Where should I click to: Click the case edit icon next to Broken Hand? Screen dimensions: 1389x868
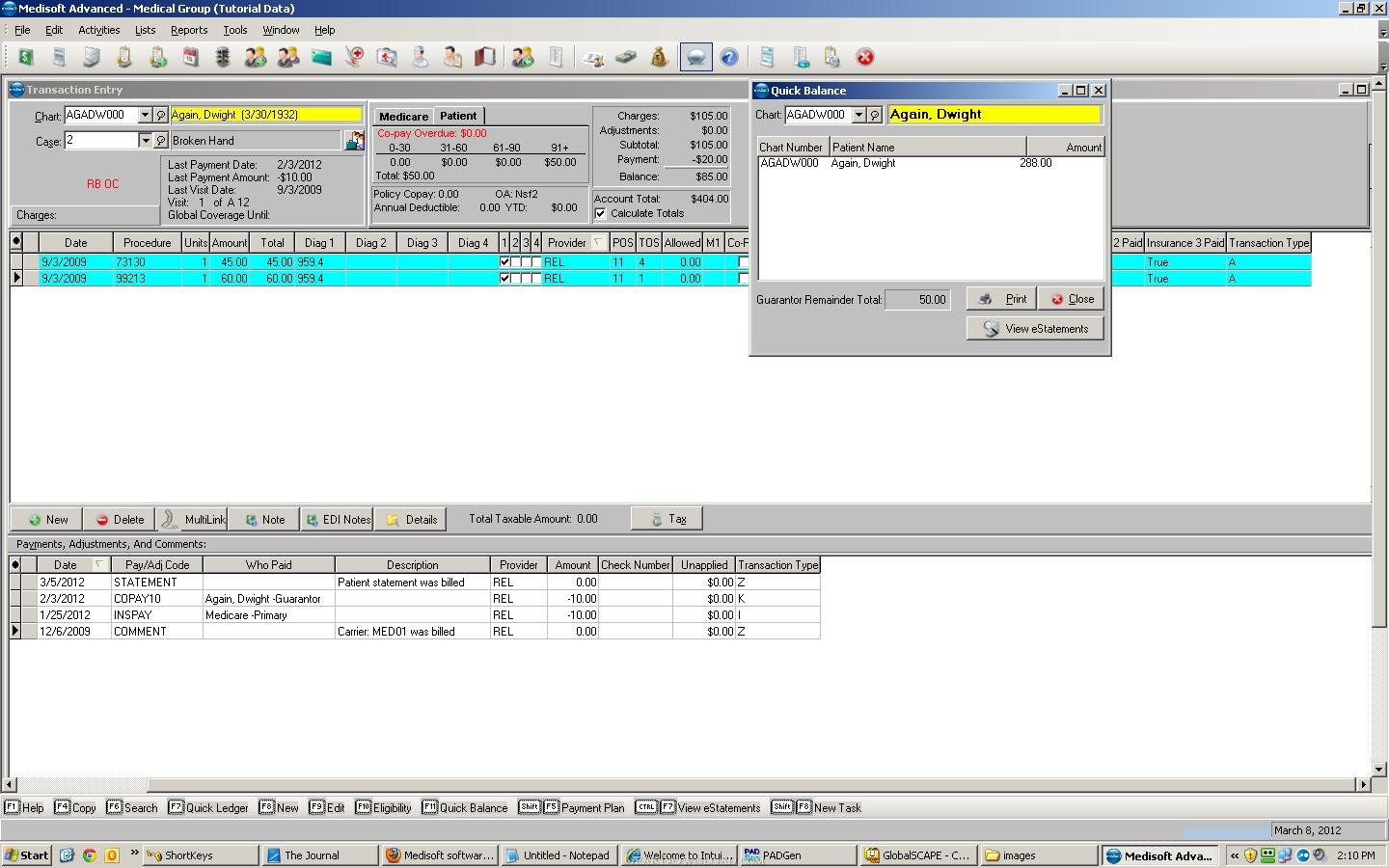point(354,141)
